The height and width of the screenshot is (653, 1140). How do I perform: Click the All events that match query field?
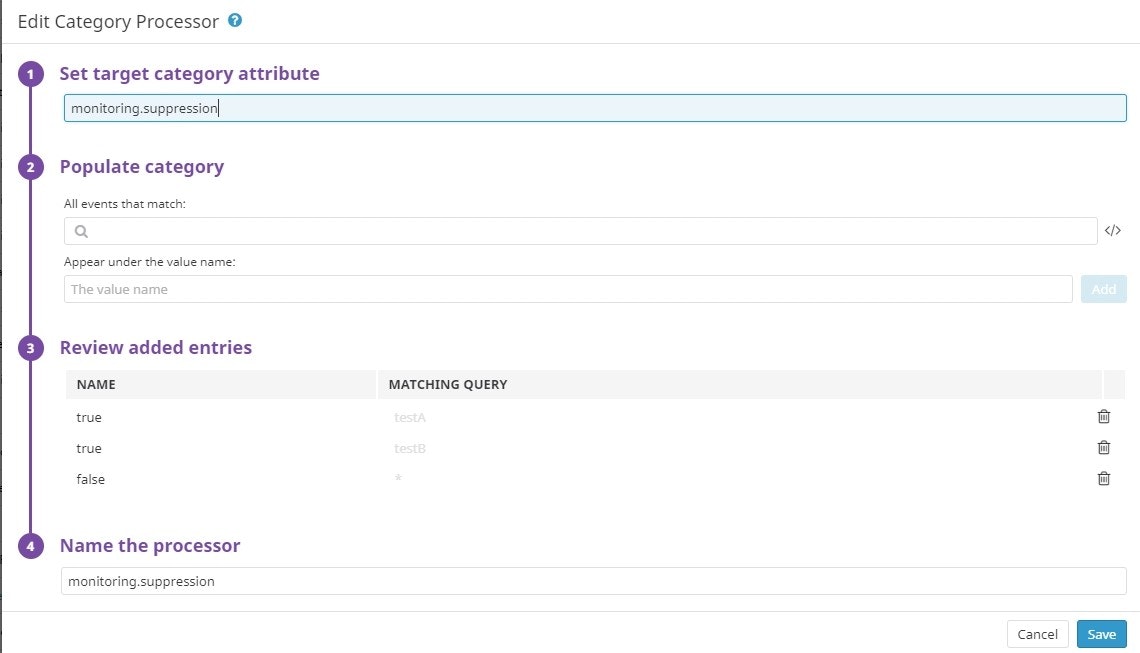pyautogui.click(x=580, y=231)
